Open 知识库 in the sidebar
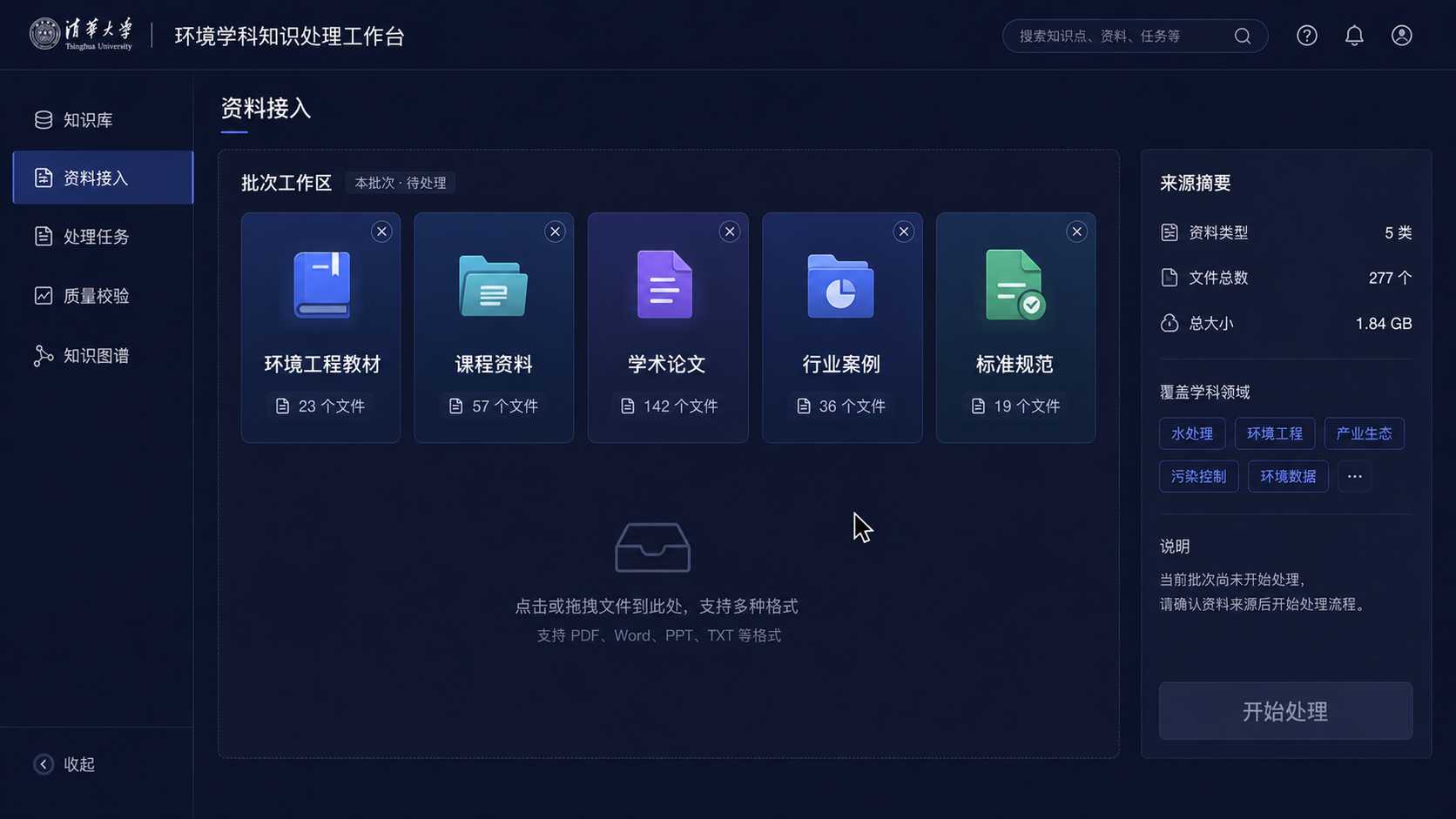Image resolution: width=1456 pixels, height=819 pixels. tap(103, 120)
